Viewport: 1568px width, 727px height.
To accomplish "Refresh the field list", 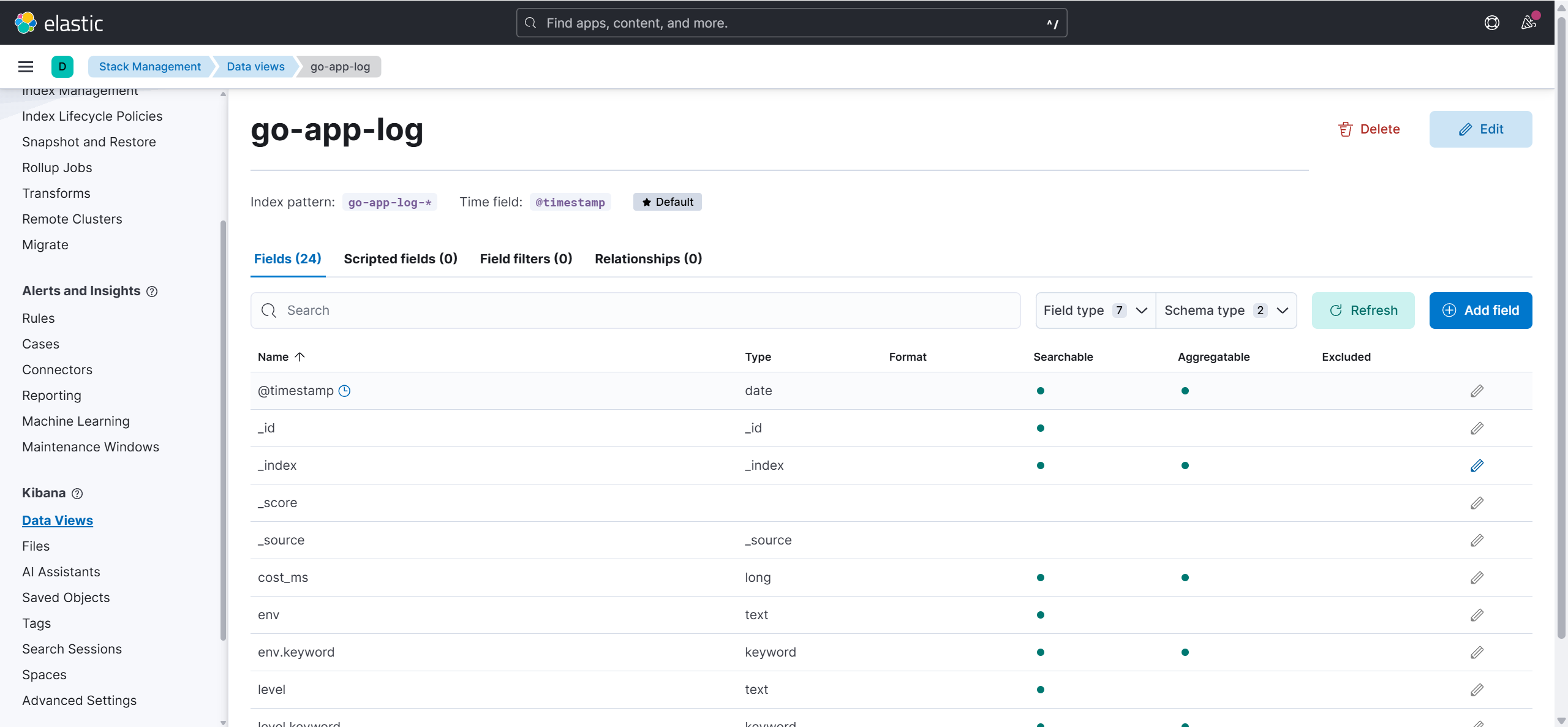I will (x=1363, y=311).
